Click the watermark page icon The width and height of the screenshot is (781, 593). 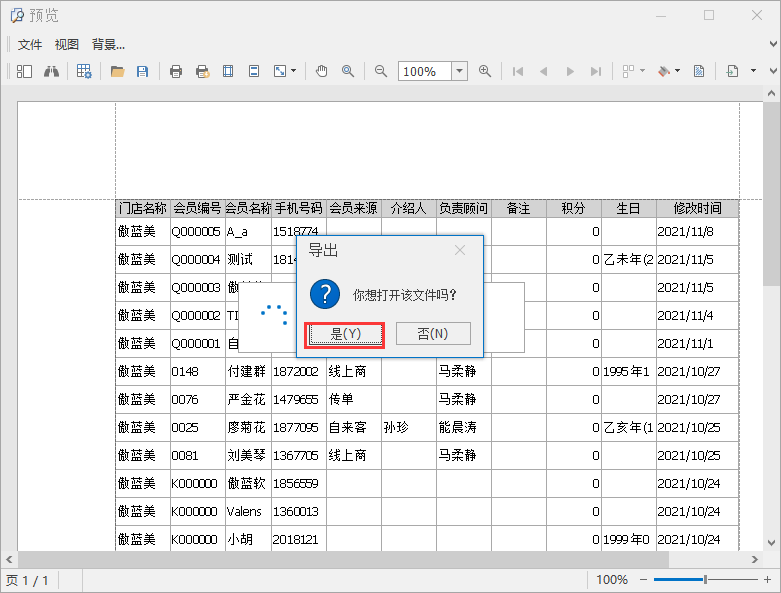[699, 71]
